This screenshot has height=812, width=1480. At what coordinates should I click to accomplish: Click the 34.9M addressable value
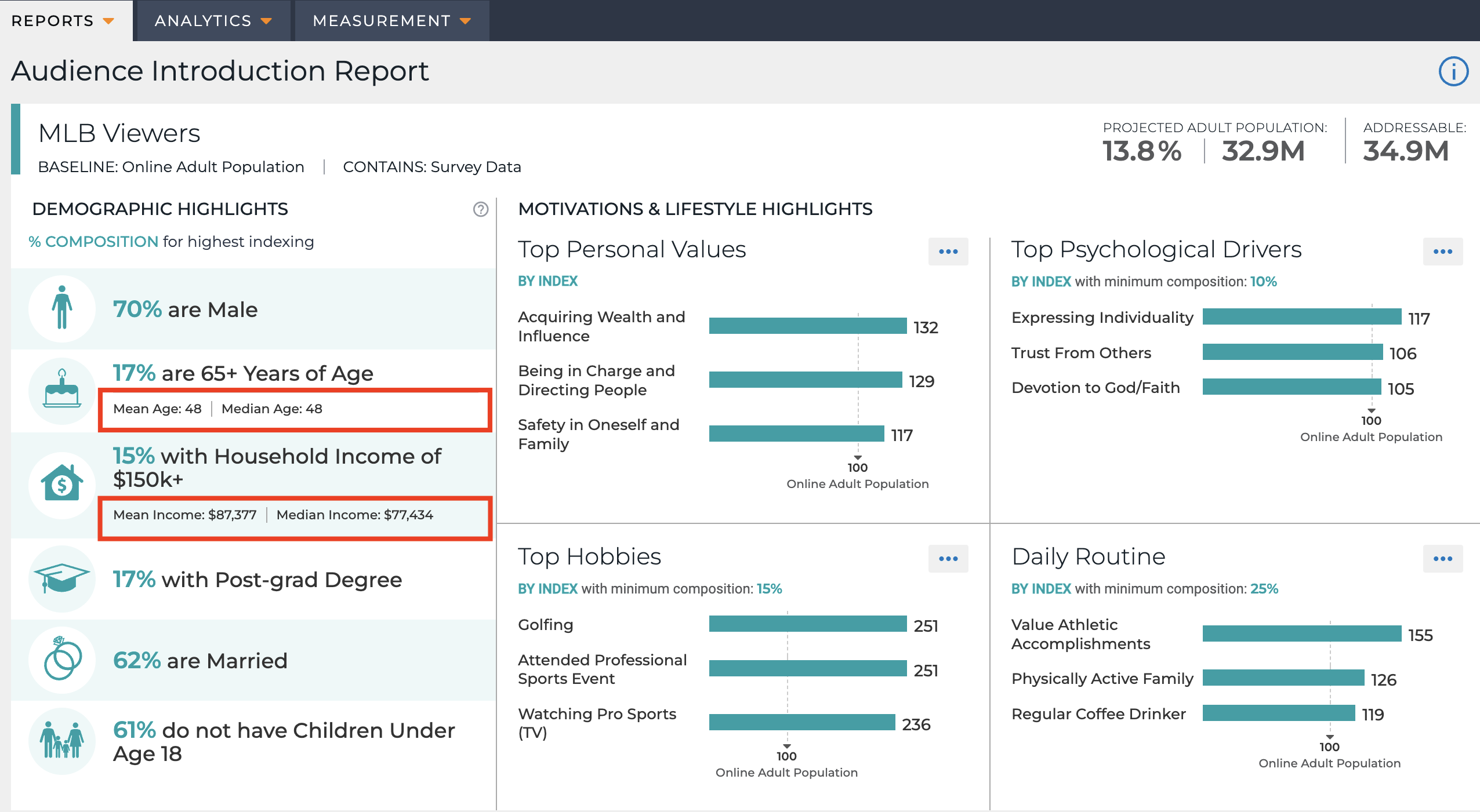pyautogui.click(x=1406, y=151)
